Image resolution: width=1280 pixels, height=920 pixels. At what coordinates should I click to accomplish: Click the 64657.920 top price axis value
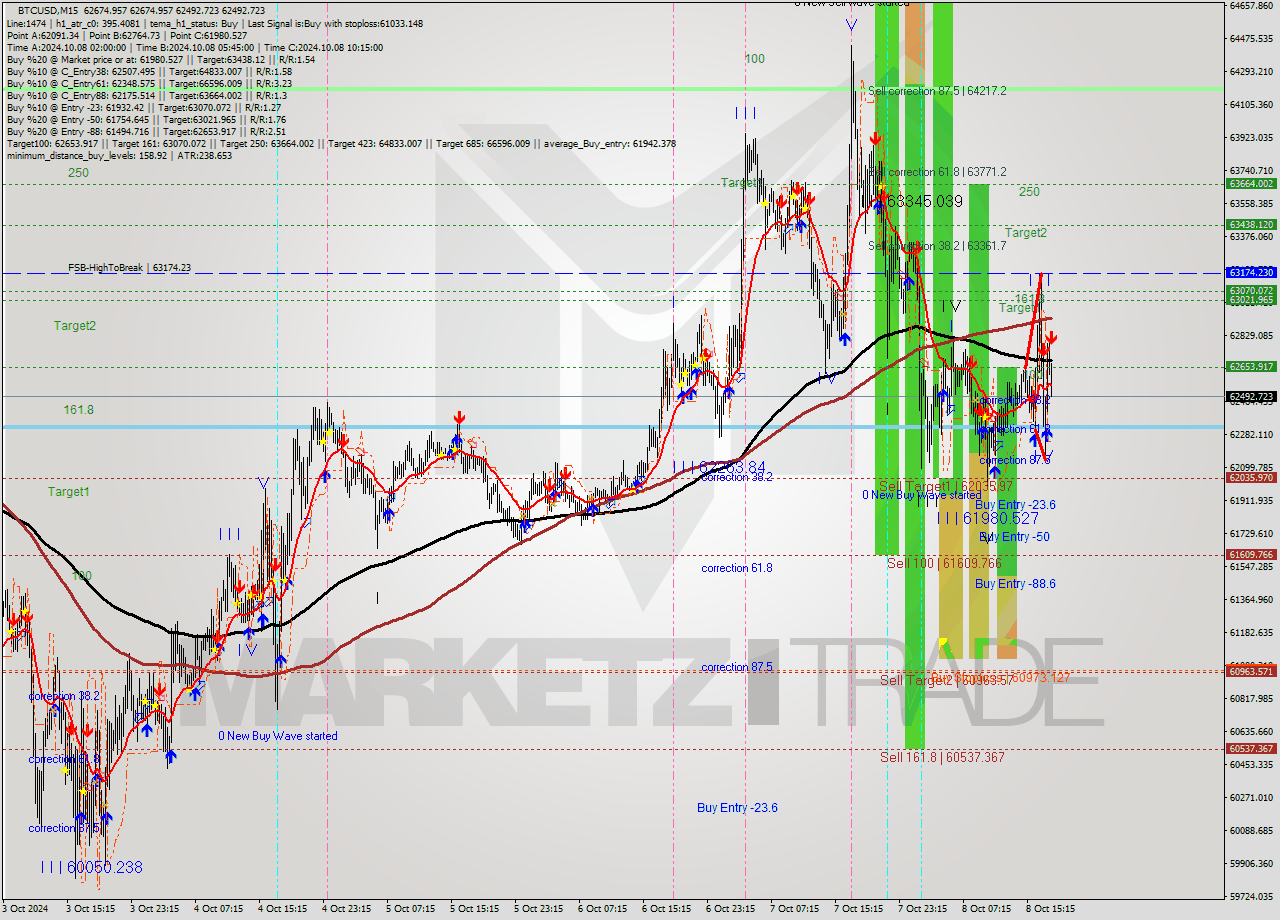[1251, 5]
